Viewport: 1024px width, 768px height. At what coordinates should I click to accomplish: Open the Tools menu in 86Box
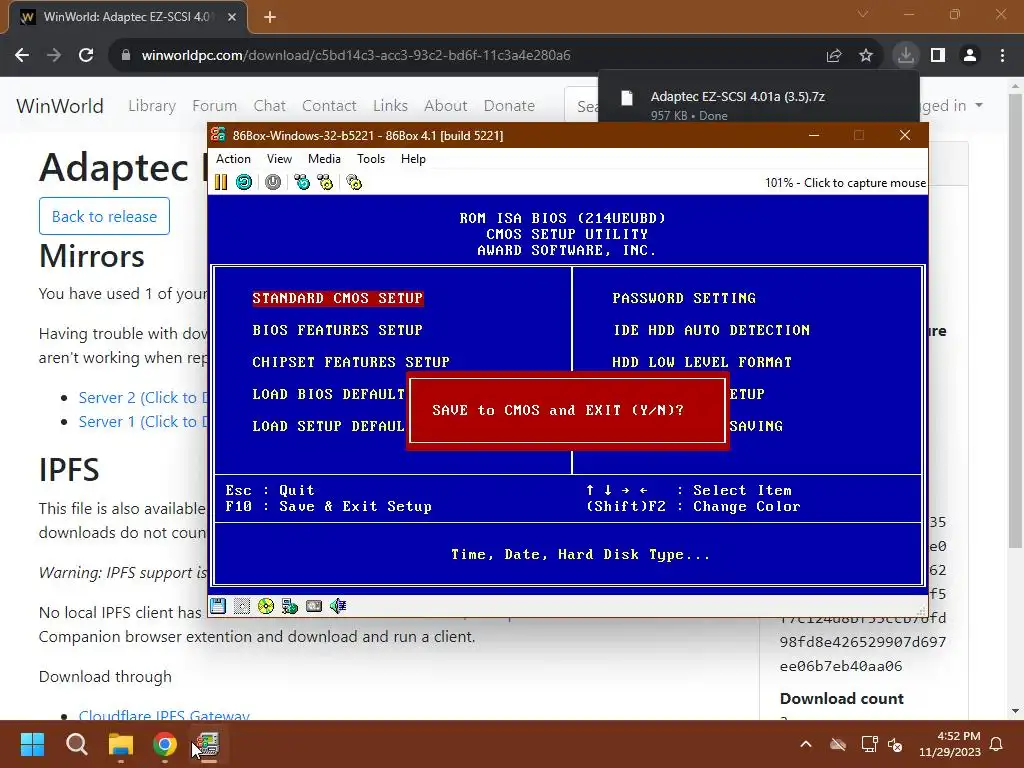click(371, 159)
